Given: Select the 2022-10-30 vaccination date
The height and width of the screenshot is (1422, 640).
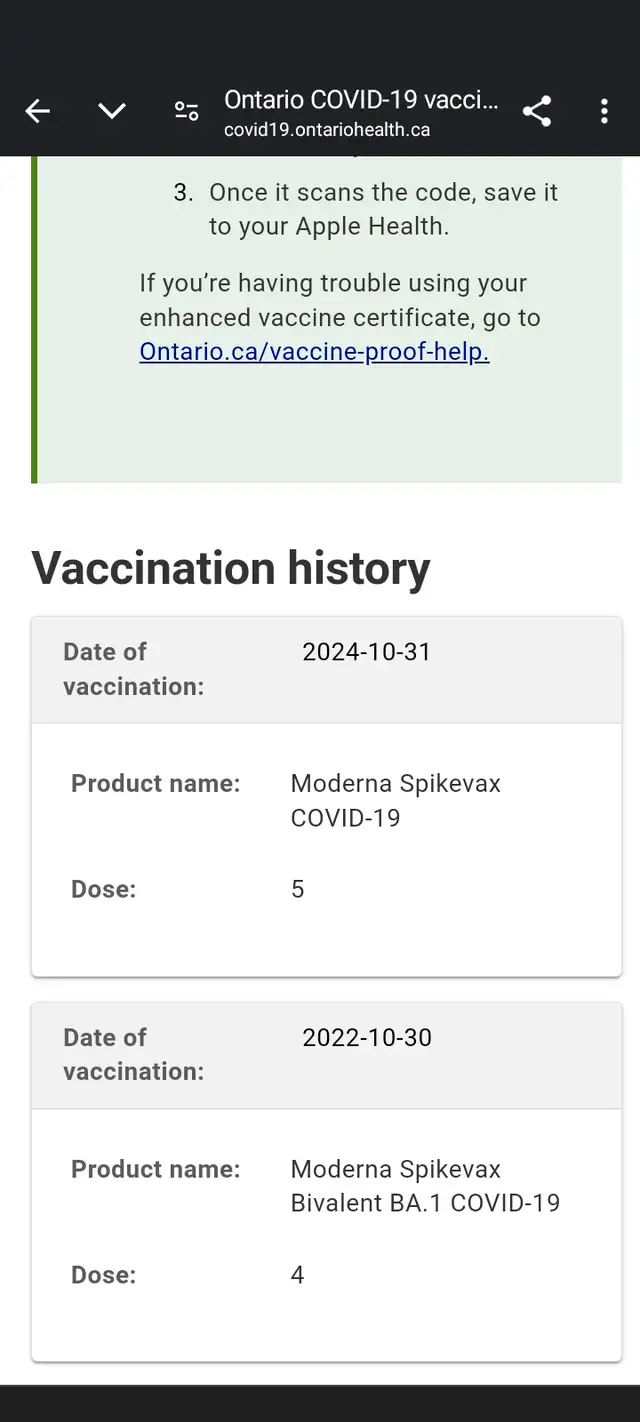Looking at the screenshot, I should coord(367,1037).
